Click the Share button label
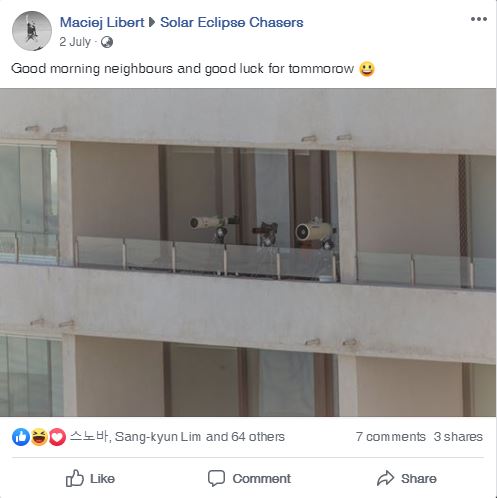Viewport: 497px width, 498px height. pyautogui.click(x=419, y=479)
